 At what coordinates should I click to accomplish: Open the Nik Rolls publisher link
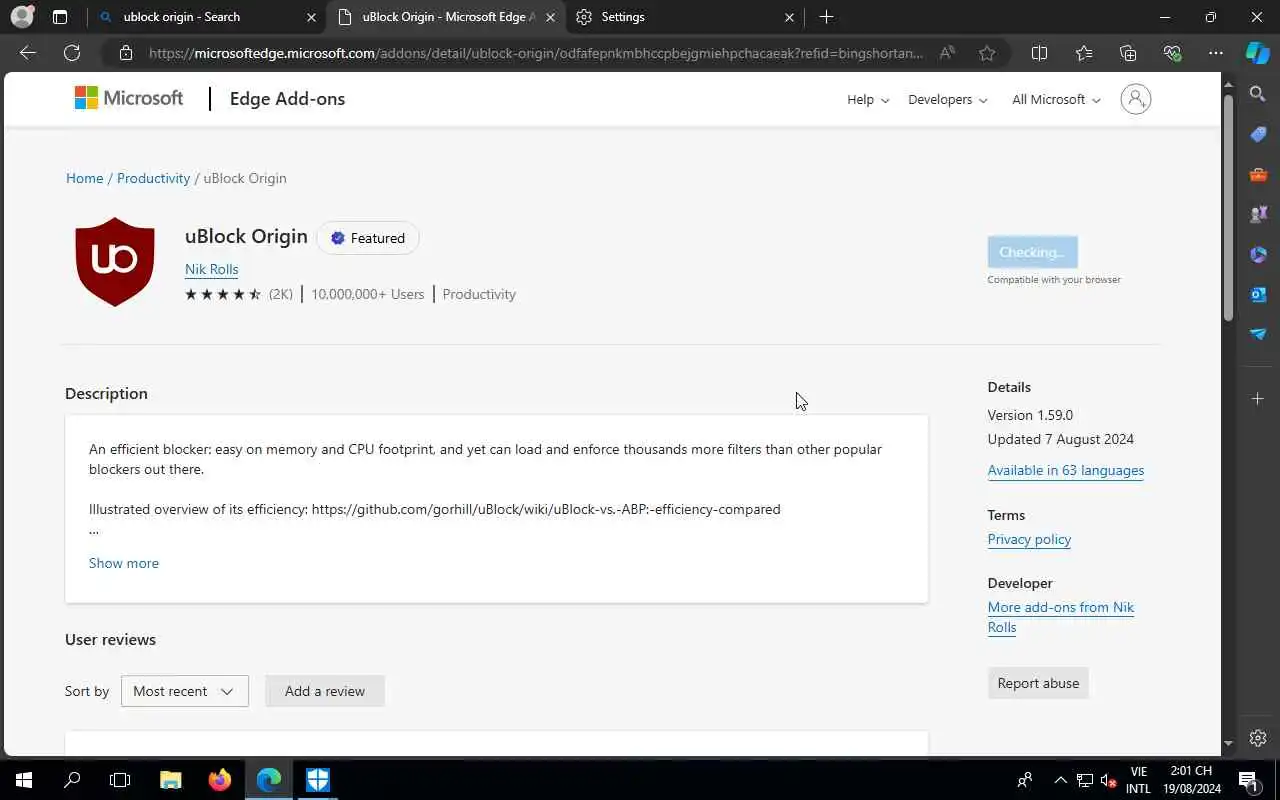[x=211, y=269]
